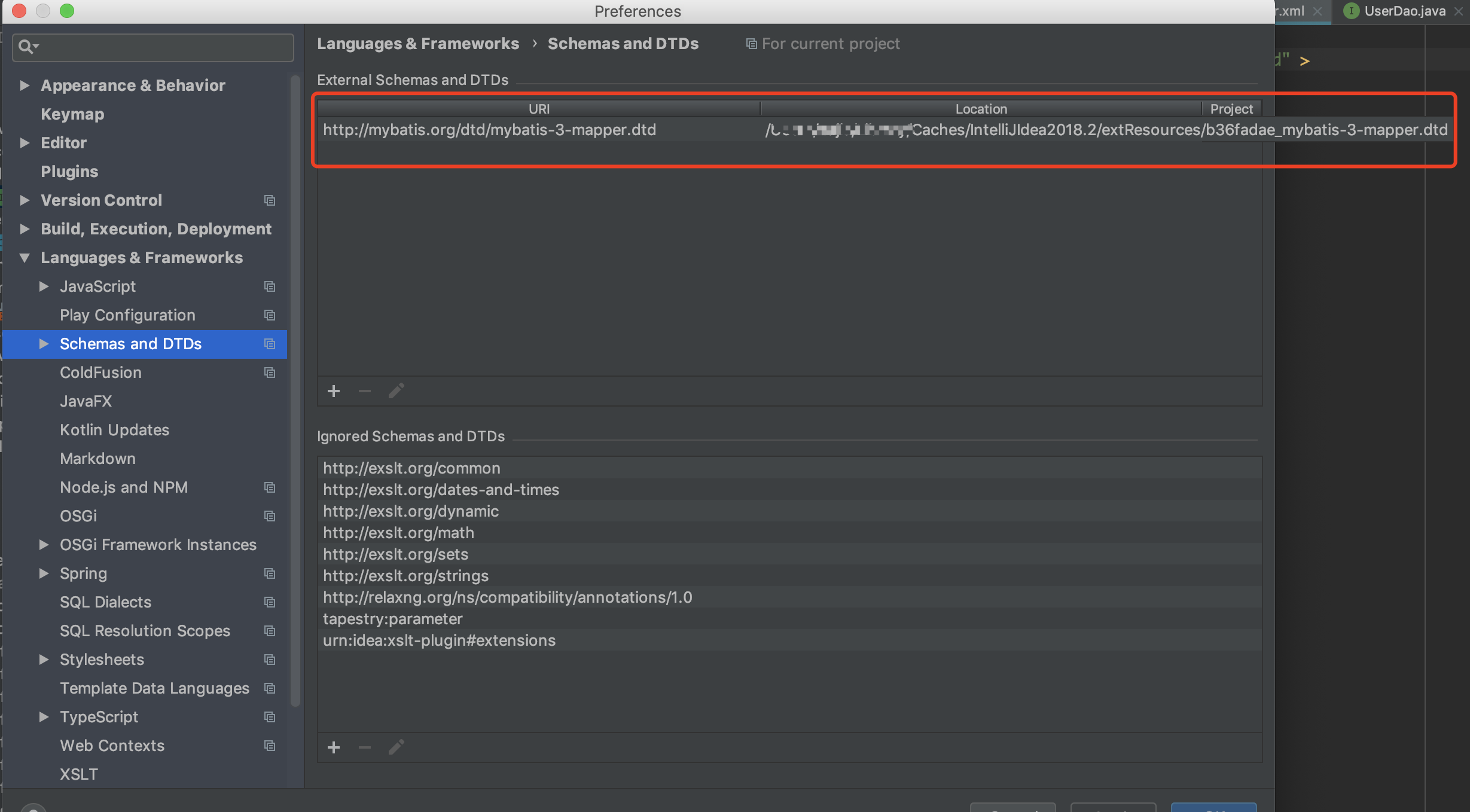
Task: Click search magnifier icon in settings search
Action: (x=26, y=47)
